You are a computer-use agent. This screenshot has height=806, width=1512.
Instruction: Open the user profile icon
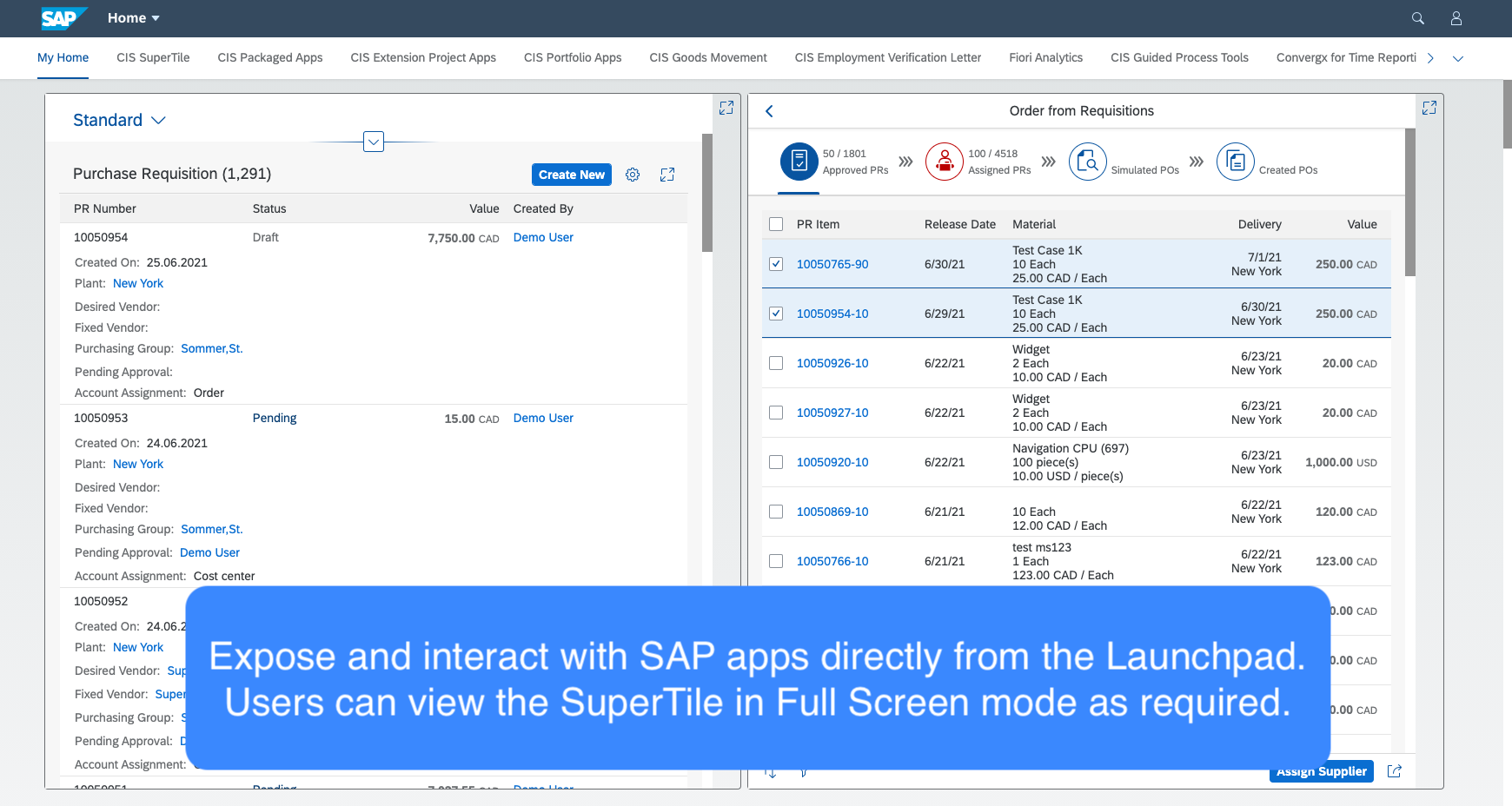(x=1456, y=18)
